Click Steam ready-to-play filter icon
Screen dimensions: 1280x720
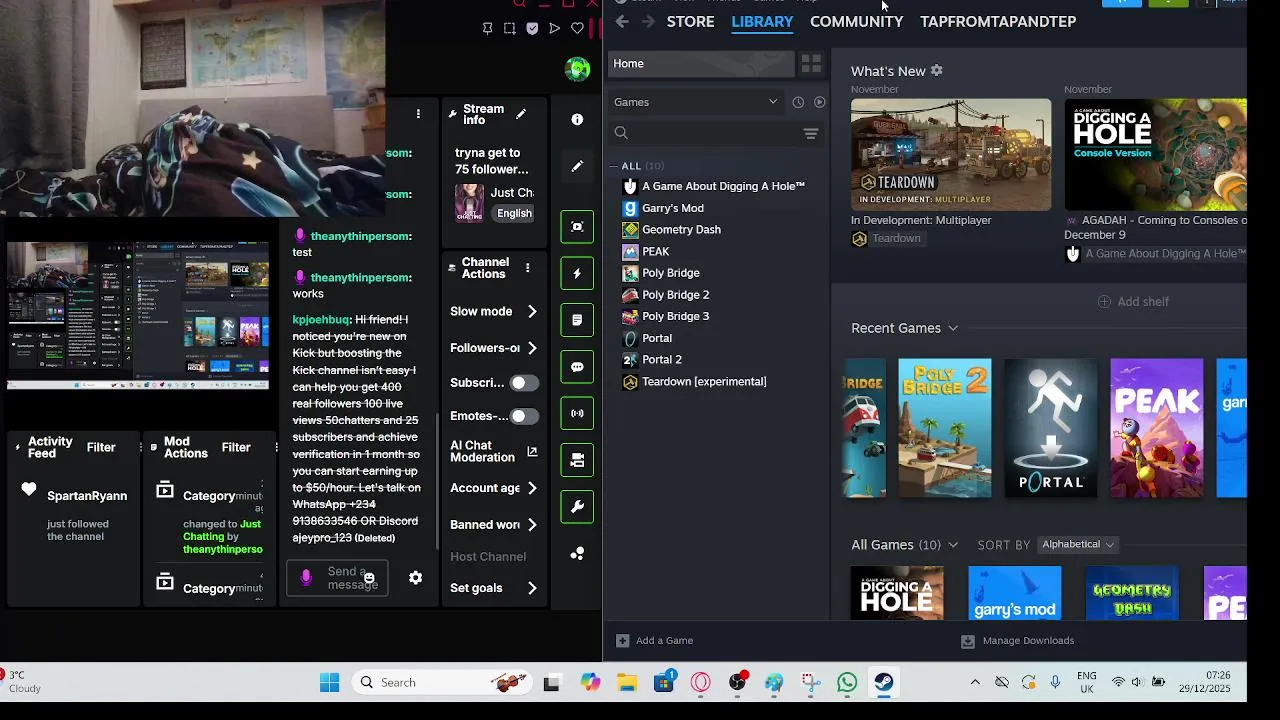820,102
